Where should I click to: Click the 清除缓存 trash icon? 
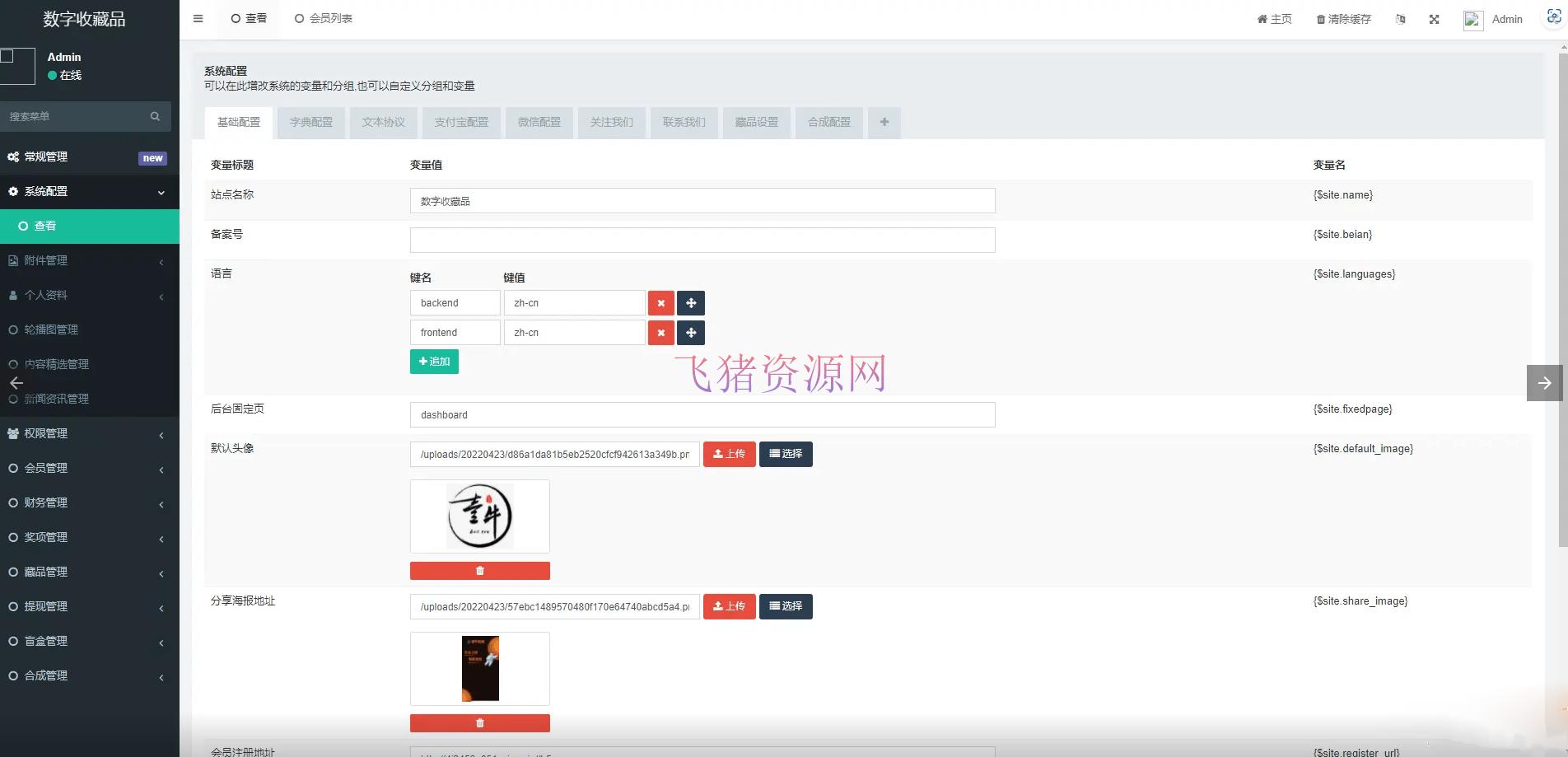[1321, 20]
